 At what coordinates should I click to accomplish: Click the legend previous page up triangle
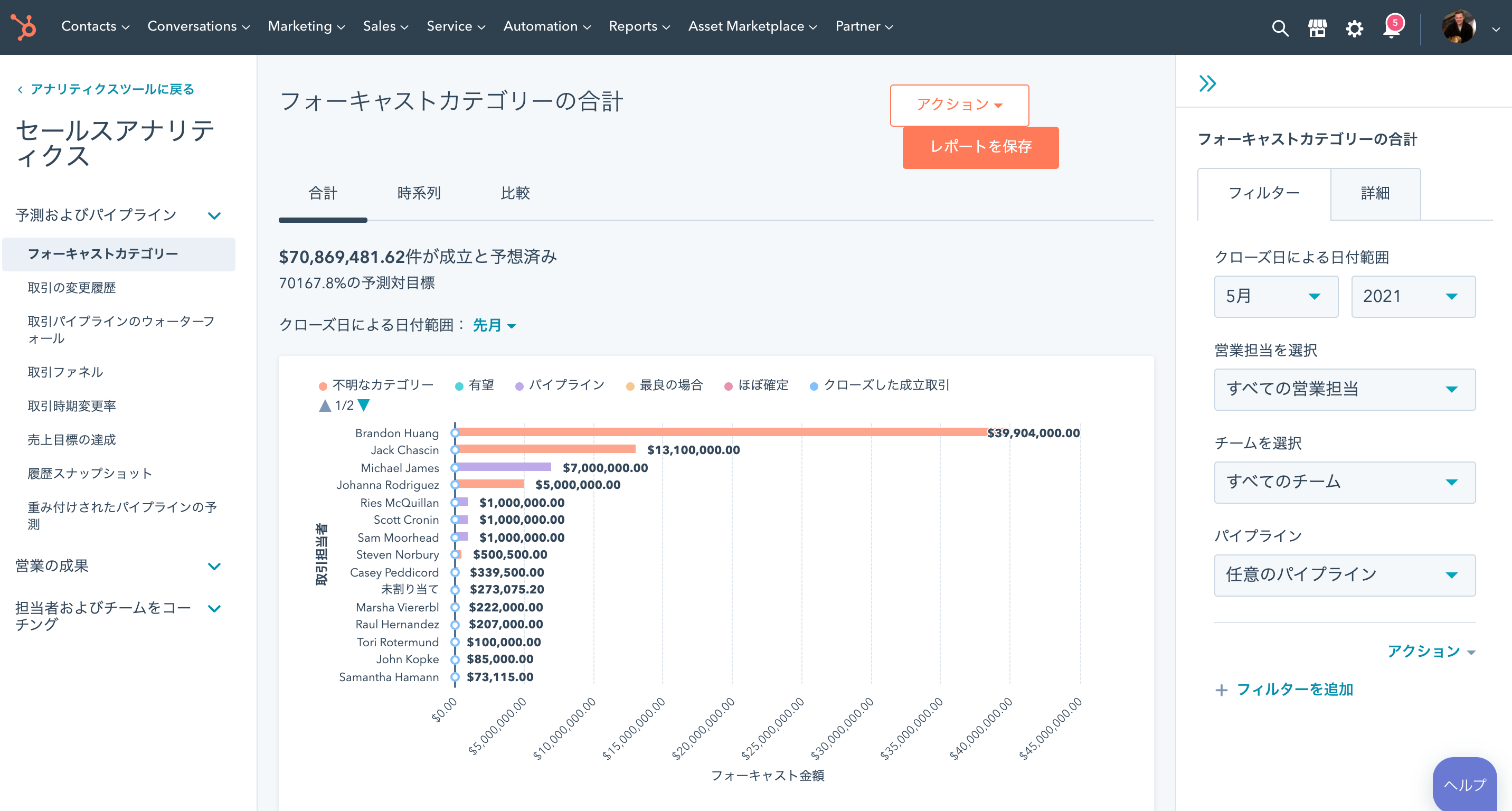[325, 405]
